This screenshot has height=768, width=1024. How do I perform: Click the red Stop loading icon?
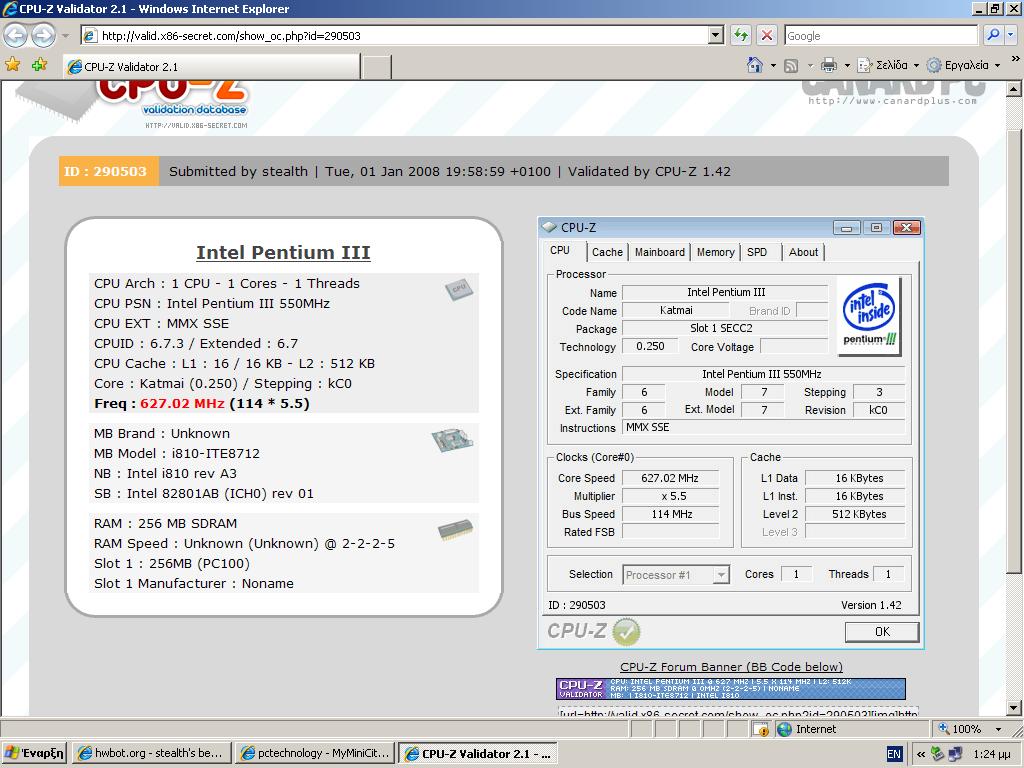(x=767, y=35)
